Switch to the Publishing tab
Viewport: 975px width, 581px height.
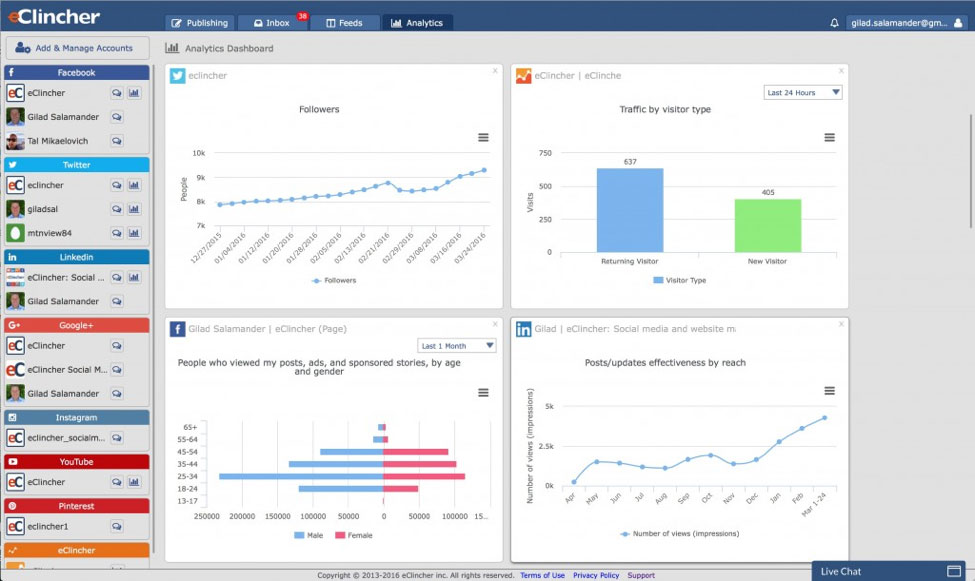click(x=199, y=23)
